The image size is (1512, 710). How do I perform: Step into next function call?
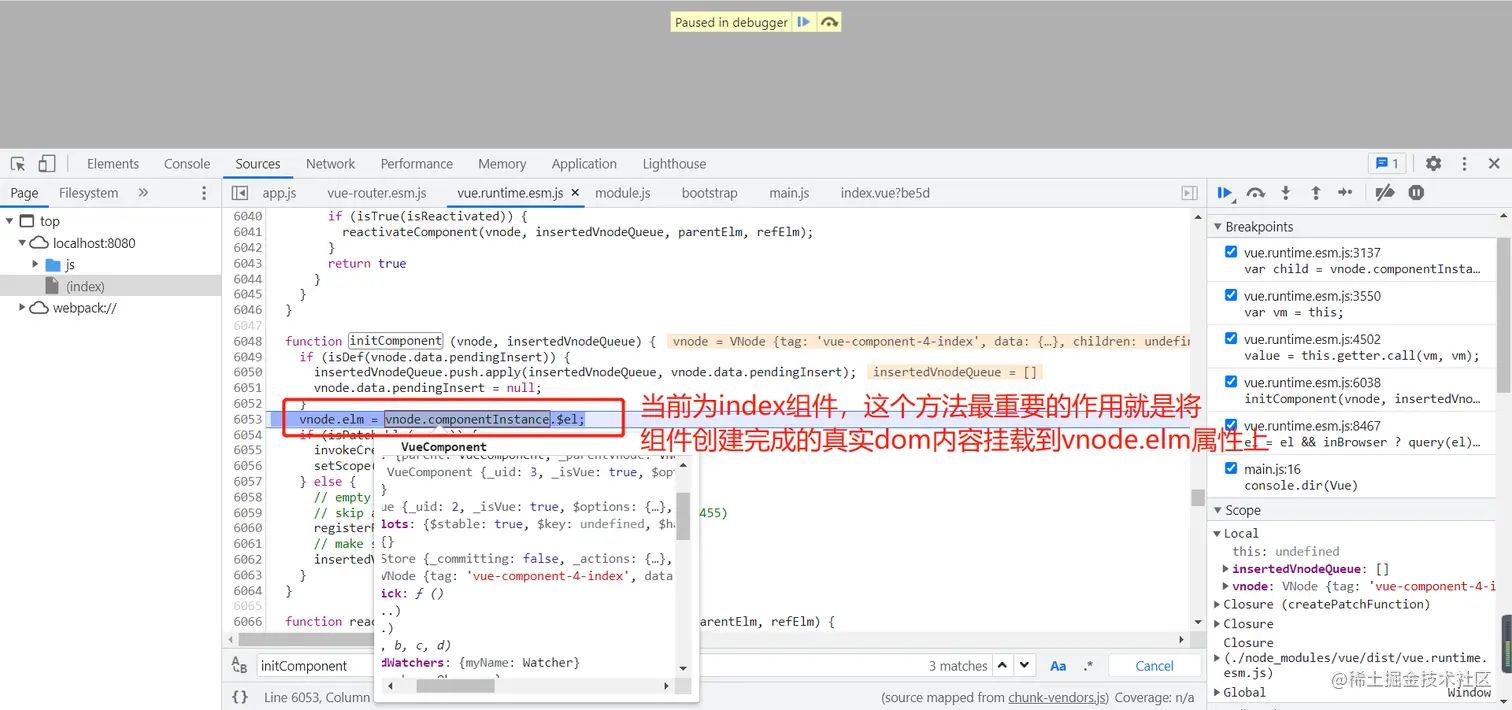click(x=1286, y=193)
